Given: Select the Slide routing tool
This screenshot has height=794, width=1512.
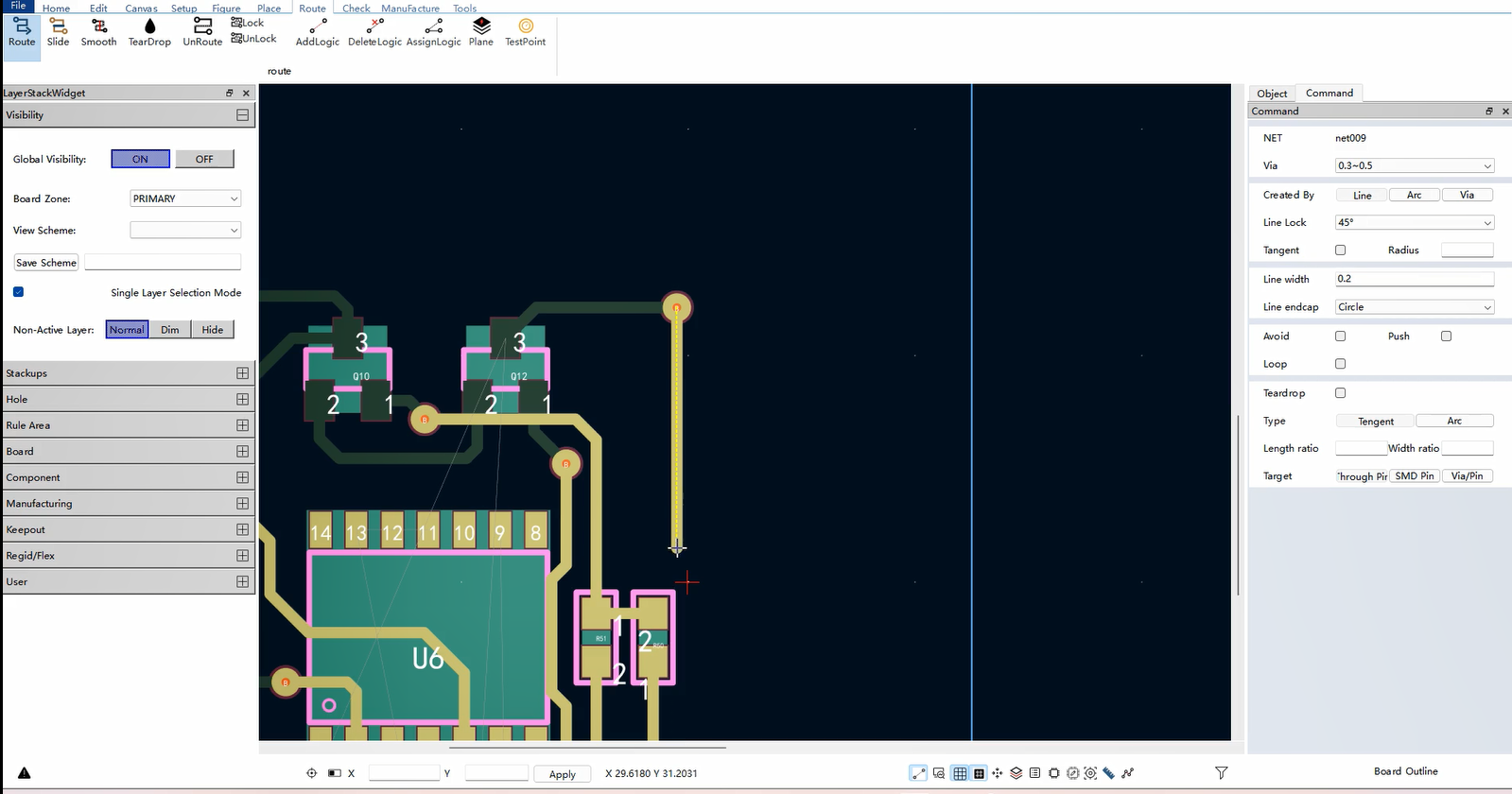Looking at the screenshot, I should click(58, 31).
